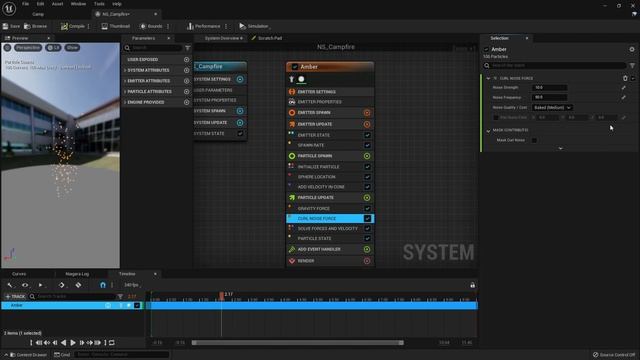The height and width of the screenshot is (360, 640).
Task: Add module to Particle Spawn stage
Action: (367, 156)
